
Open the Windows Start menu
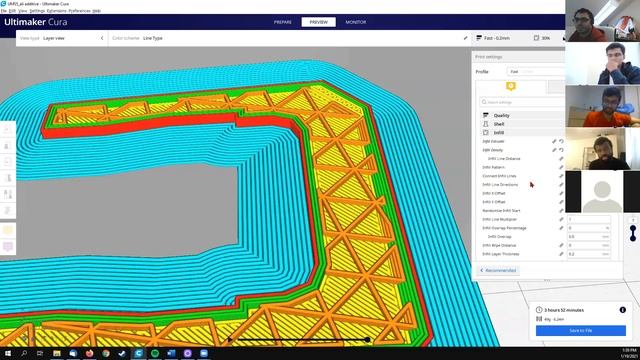[x=8, y=353]
